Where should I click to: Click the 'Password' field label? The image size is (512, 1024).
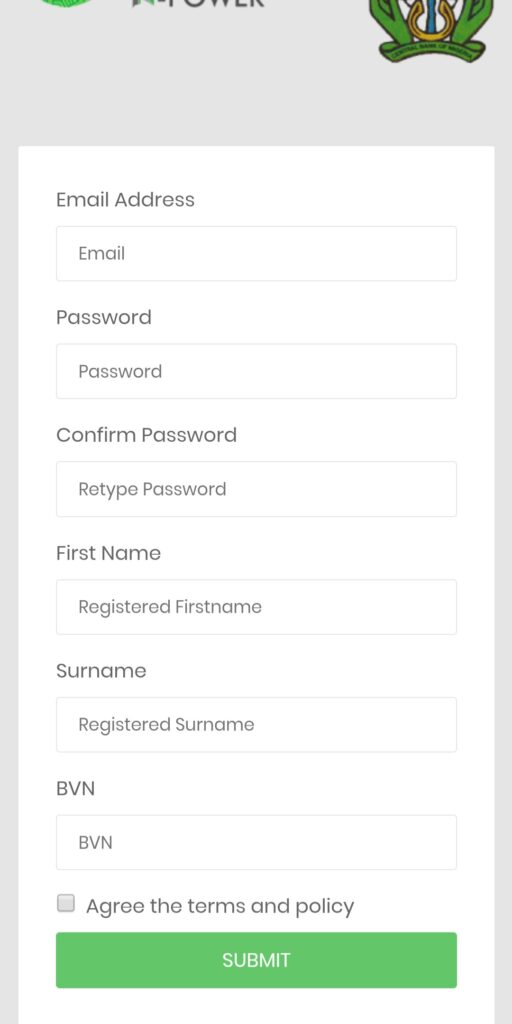[104, 317]
